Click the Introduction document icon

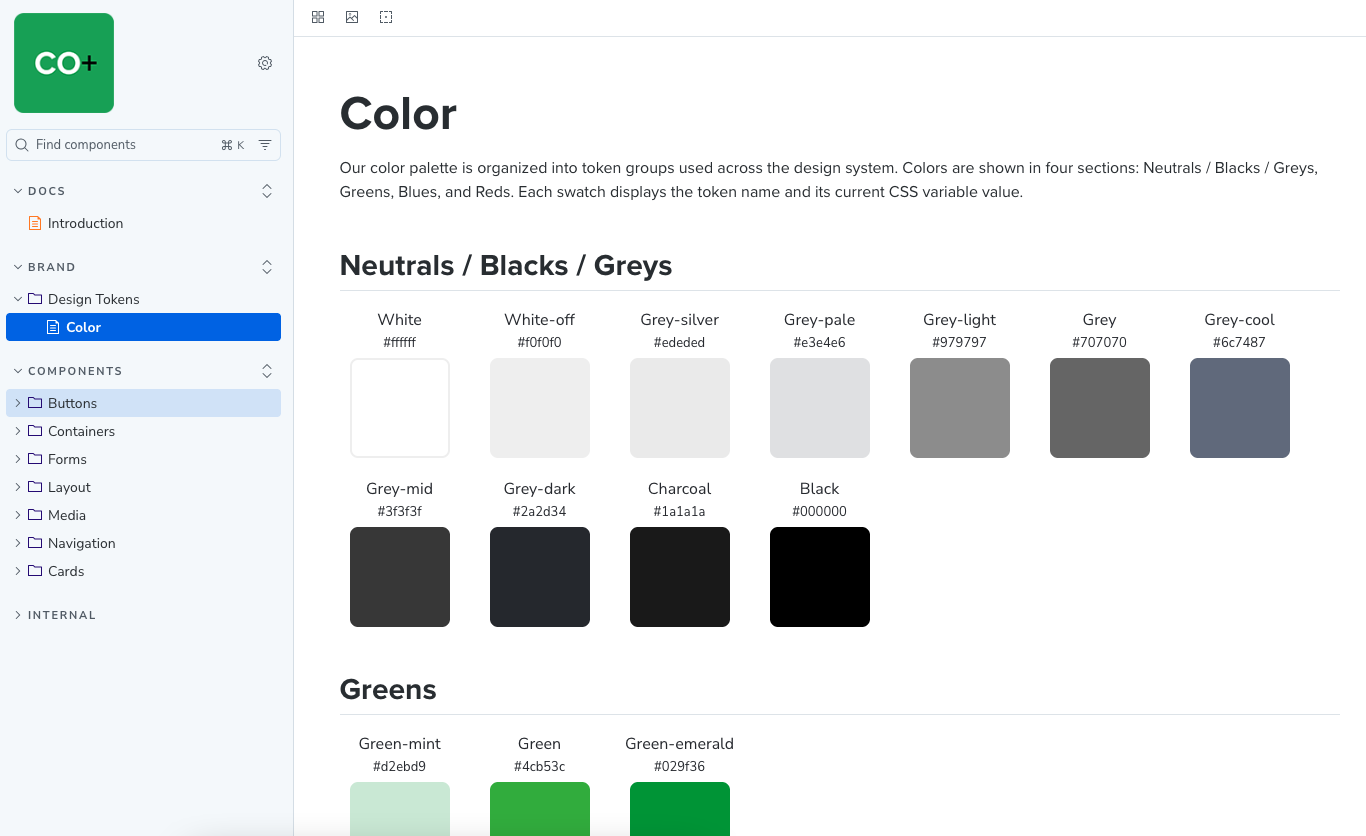tap(36, 223)
